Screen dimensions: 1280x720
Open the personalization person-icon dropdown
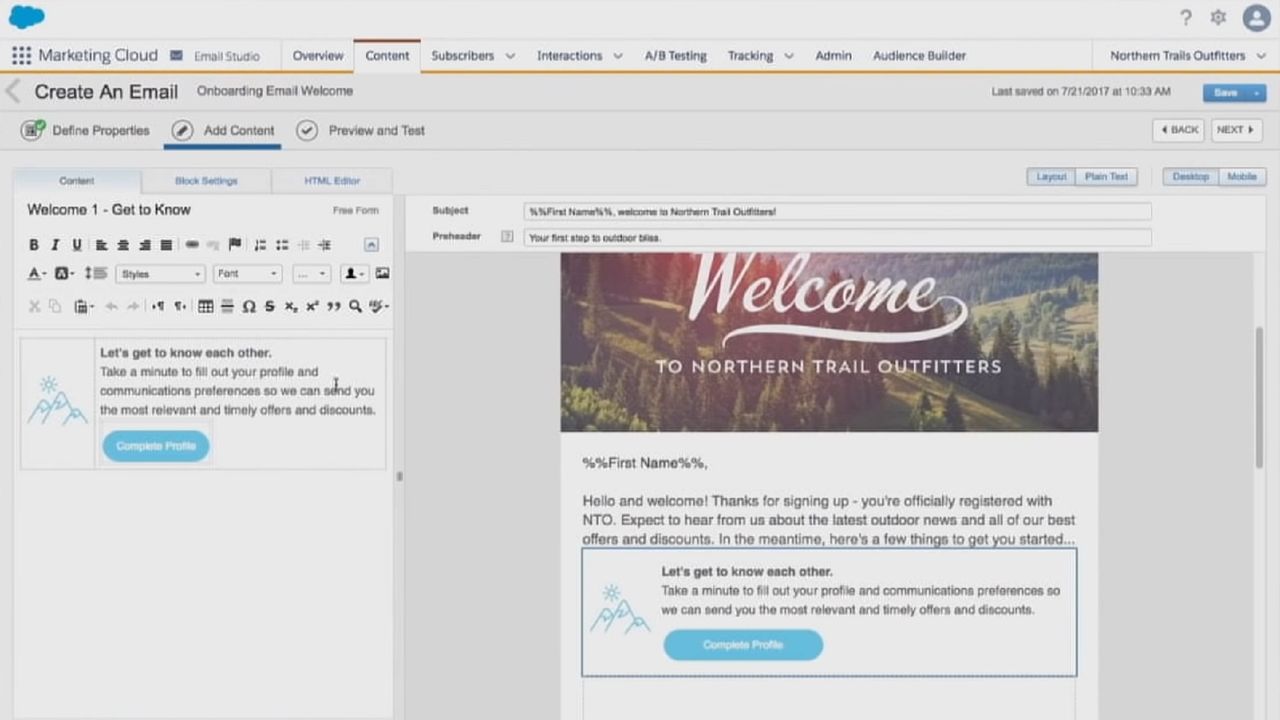click(x=354, y=274)
